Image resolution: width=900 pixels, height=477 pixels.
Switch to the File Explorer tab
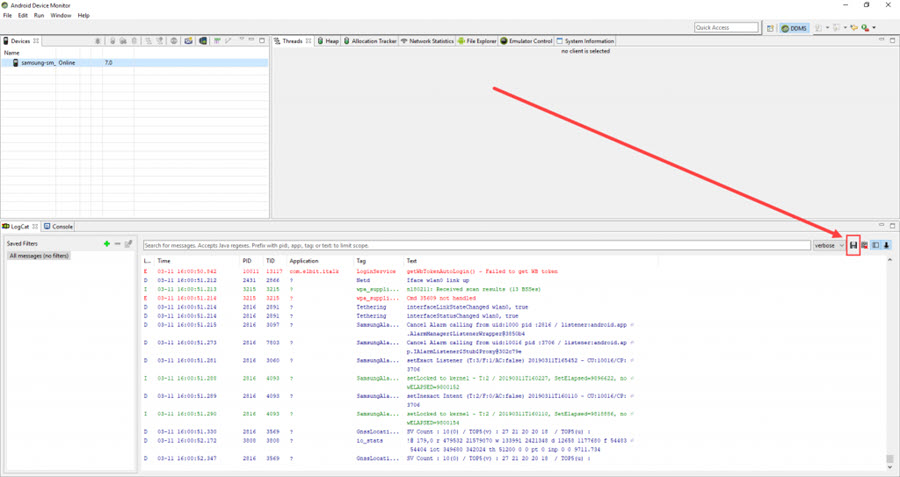(477, 41)
